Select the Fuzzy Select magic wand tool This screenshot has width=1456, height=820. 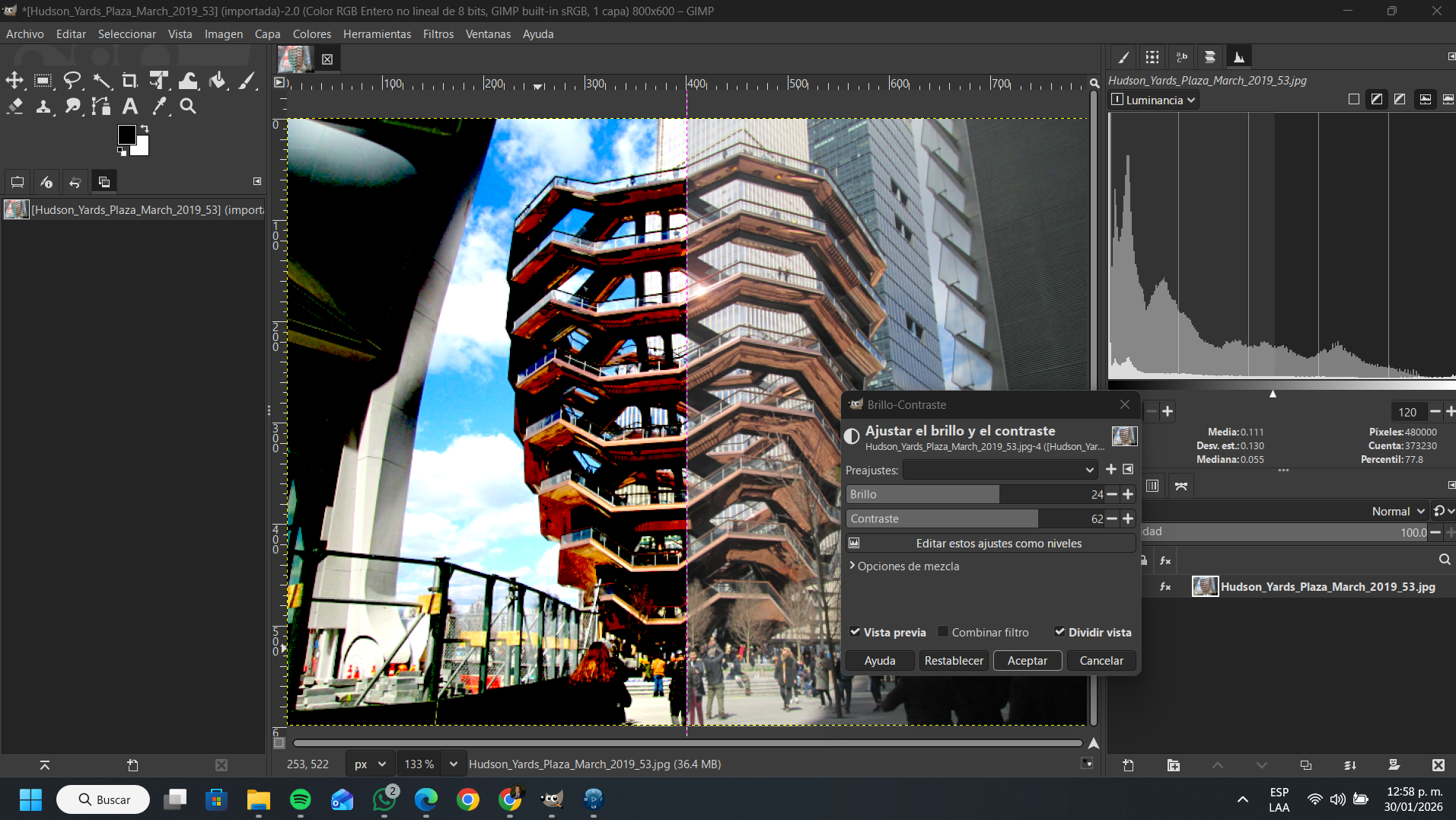coord(101,81)
